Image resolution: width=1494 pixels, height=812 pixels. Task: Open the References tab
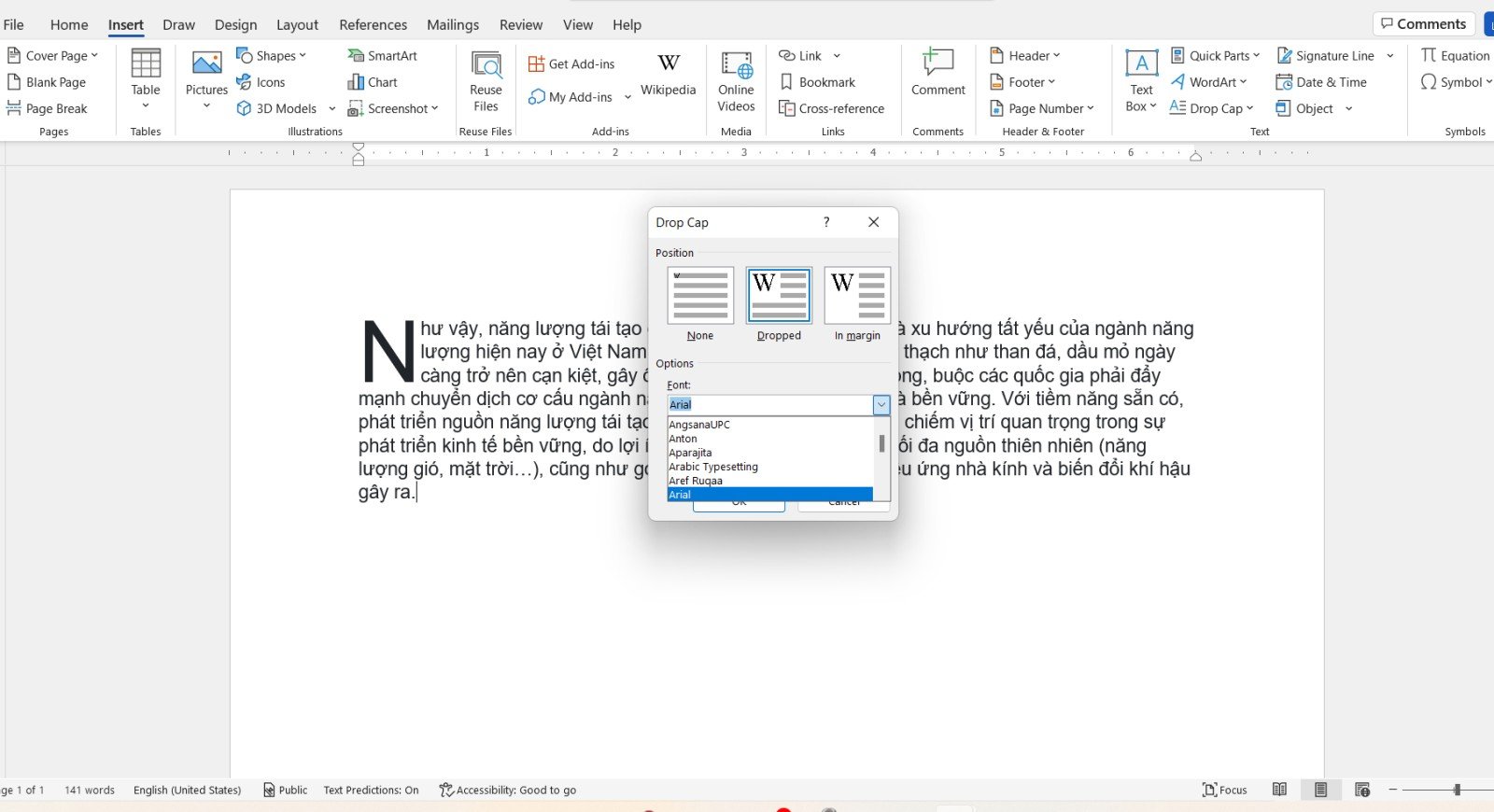click(373, 25)
